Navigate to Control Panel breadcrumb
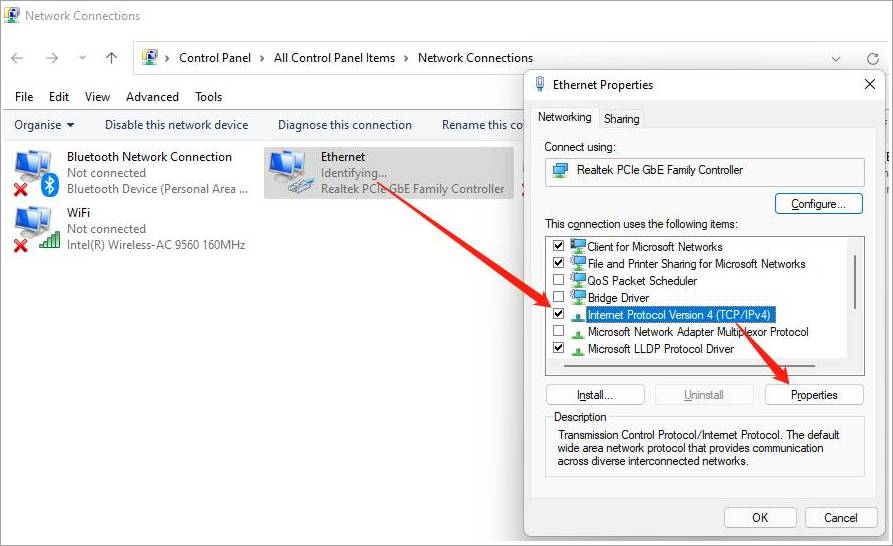The width and height of the screenshot is (893, 546). tap(215, 58)
